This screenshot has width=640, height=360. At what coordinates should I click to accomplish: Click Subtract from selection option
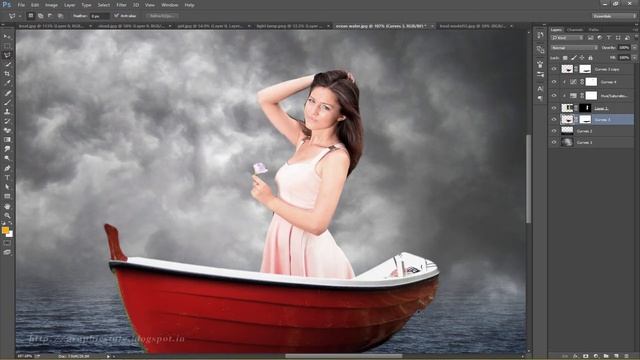[50, 16]
